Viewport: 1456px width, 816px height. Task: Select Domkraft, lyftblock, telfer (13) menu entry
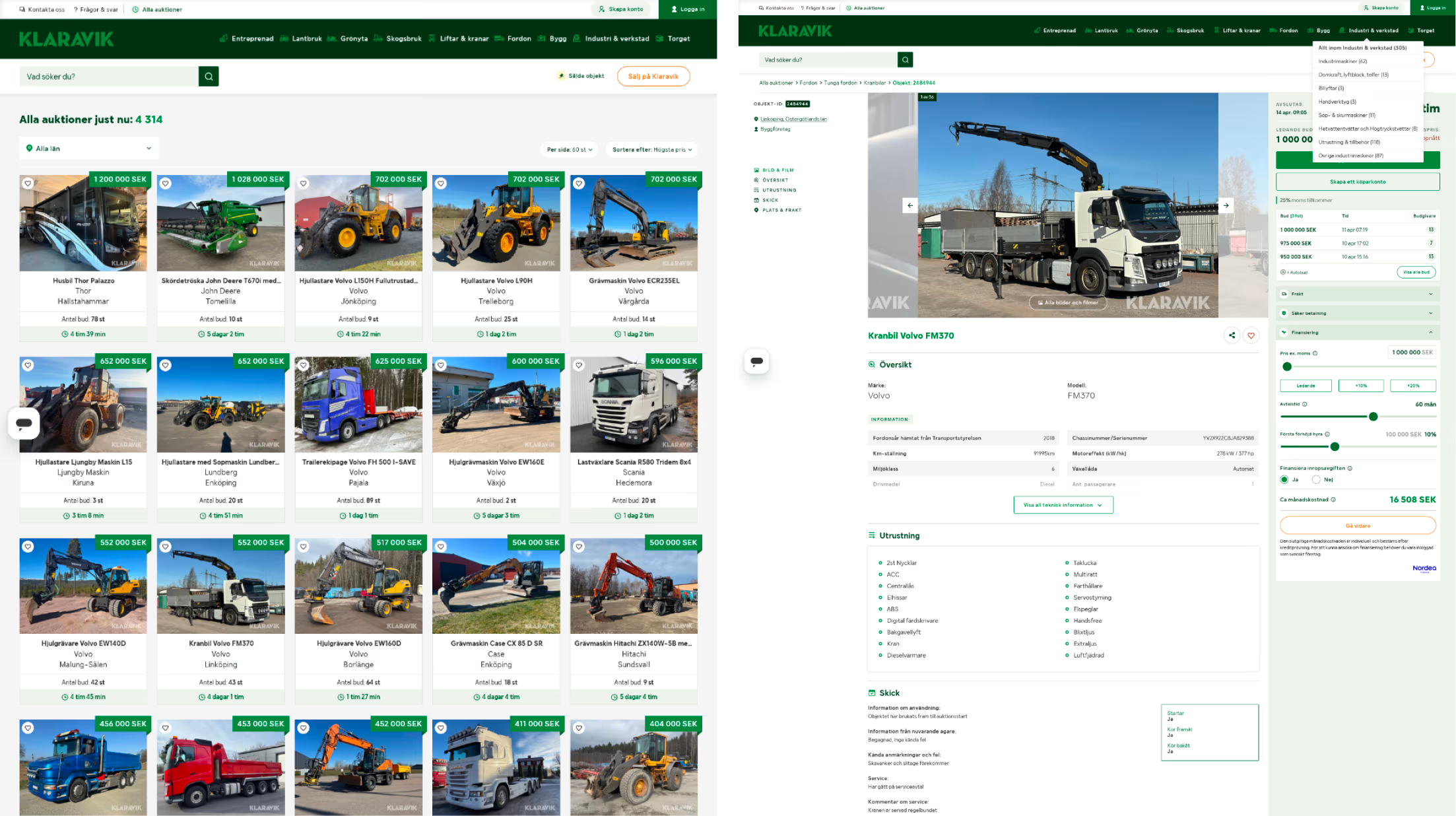click(1353, 75)
